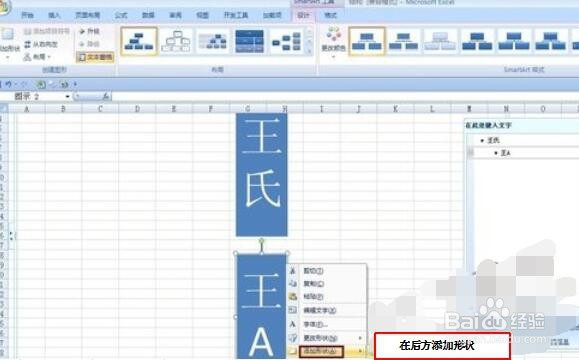This screenshot has height=360, width=579.
Task: Open the 加载项 ribbon tab
Action: pos(272,15)
